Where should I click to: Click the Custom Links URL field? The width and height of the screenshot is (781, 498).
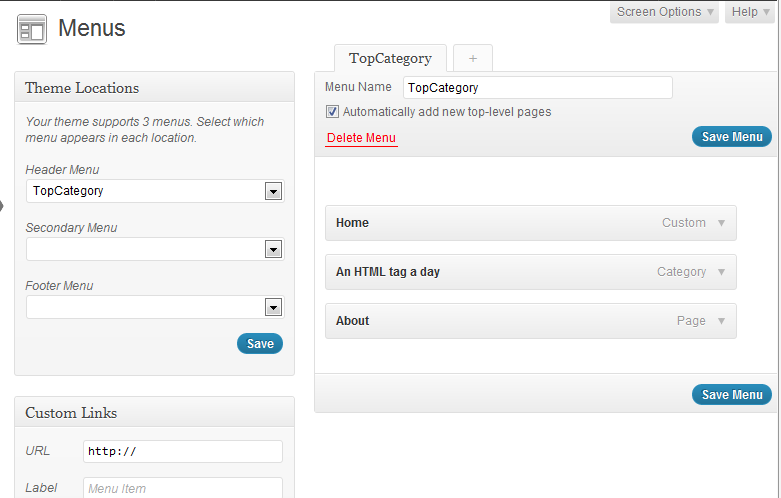point(183,451)
